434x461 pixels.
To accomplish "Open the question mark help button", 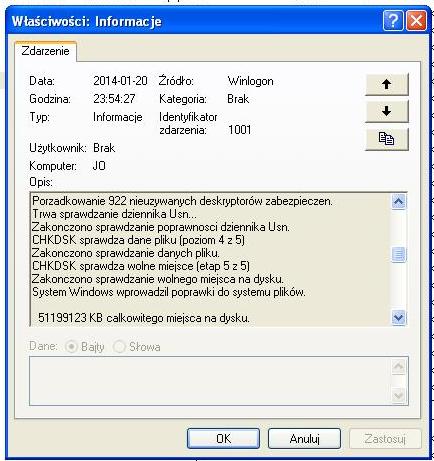I will 393,21.
